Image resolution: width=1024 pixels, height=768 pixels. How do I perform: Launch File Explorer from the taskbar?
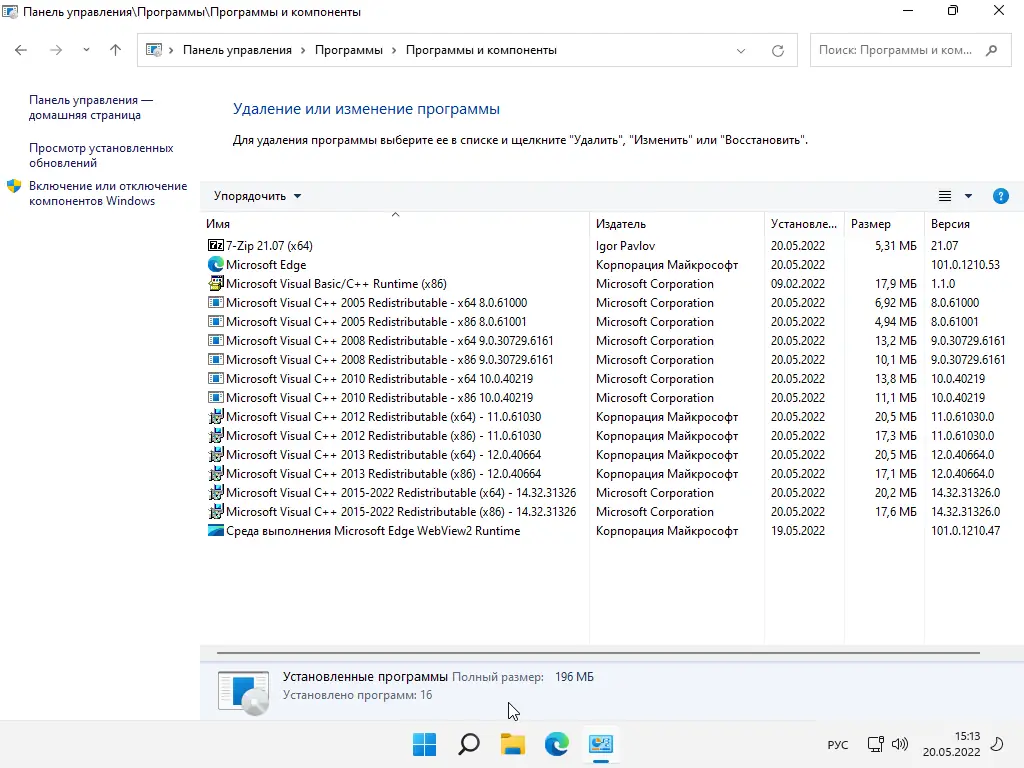click(x=512, y=744)
